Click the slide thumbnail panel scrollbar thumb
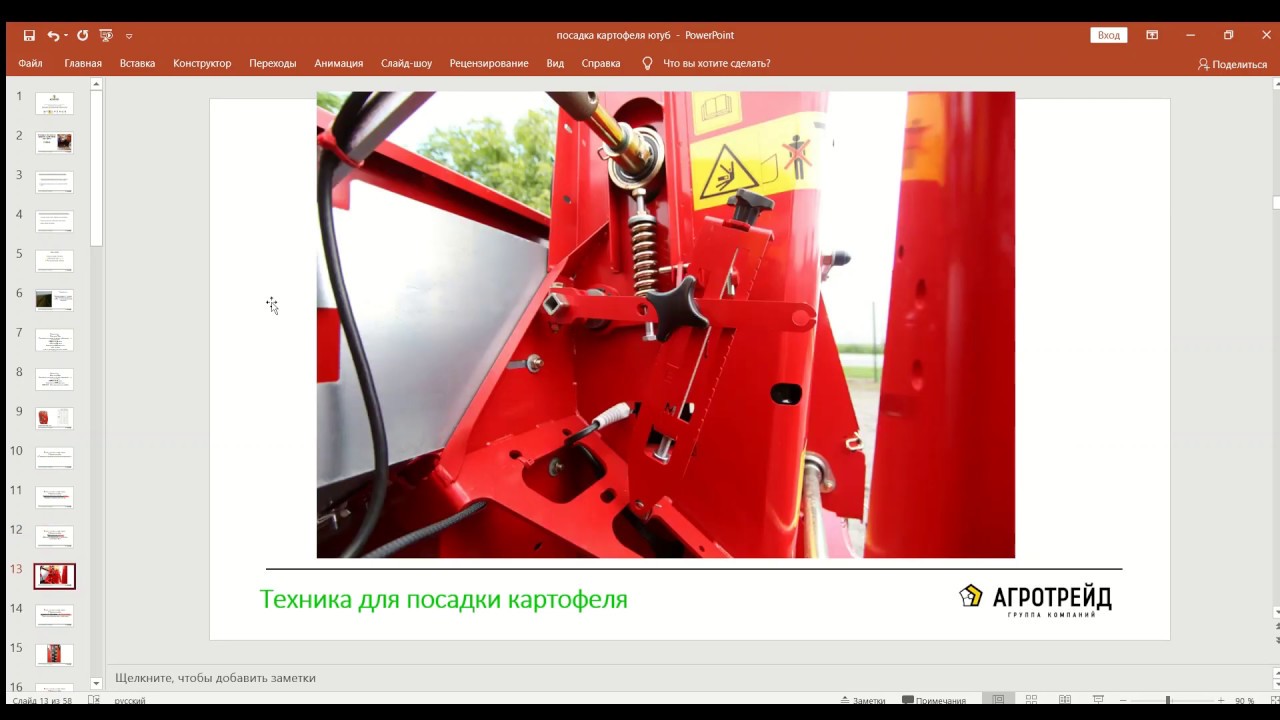This screenshot has height=720, width=1280. (96, 168)
